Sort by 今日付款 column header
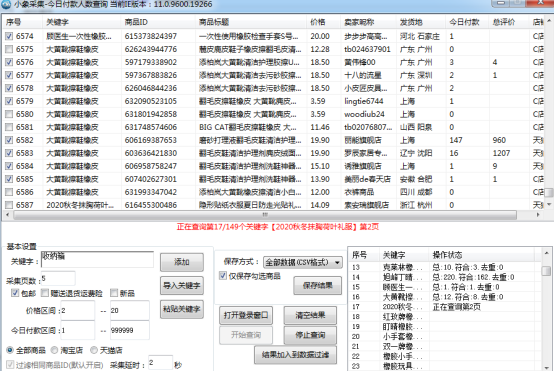This screenshot has width=554, height=371. pos(467,22)
